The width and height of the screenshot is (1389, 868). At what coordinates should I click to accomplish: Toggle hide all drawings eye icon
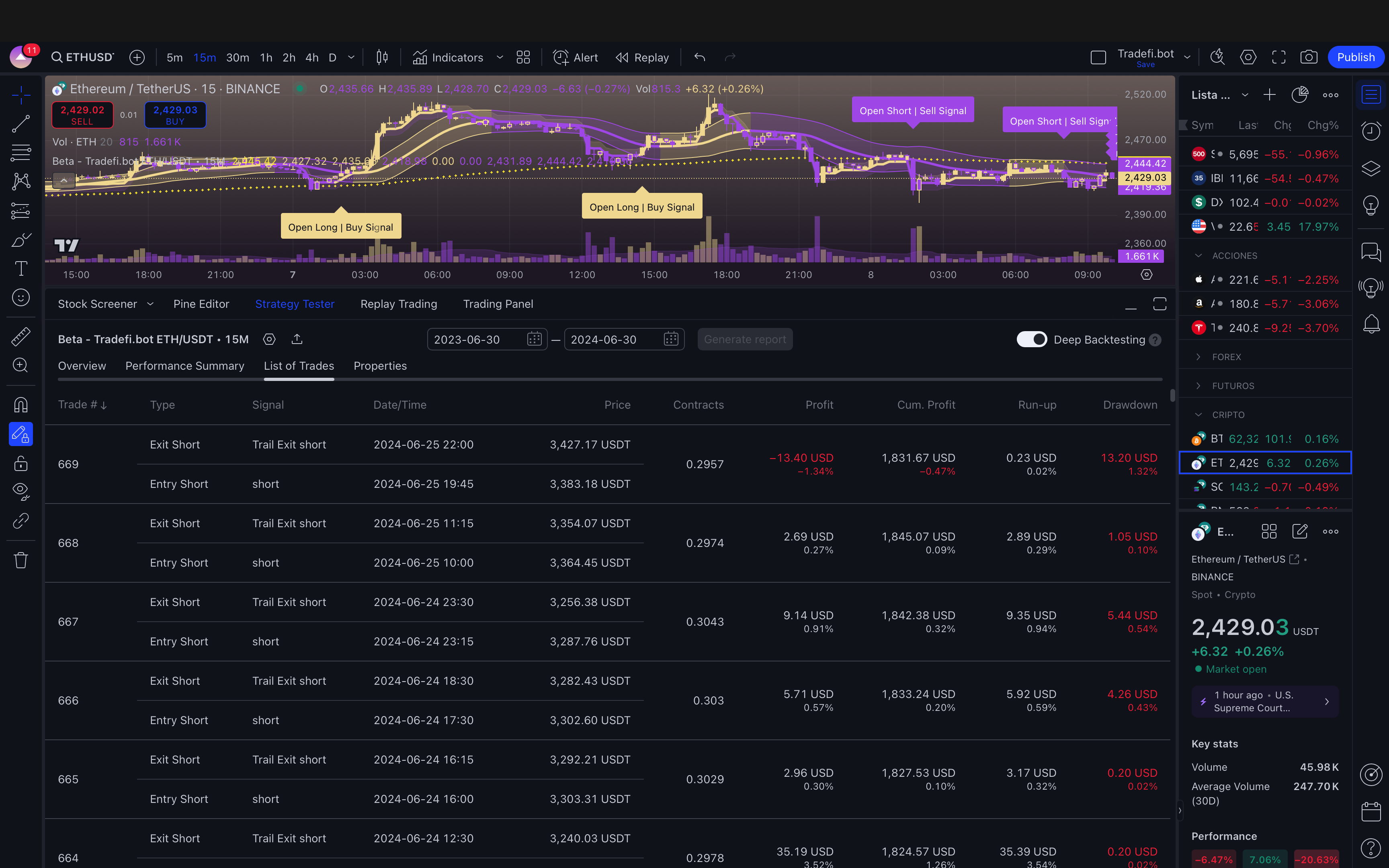pos(20,491)
